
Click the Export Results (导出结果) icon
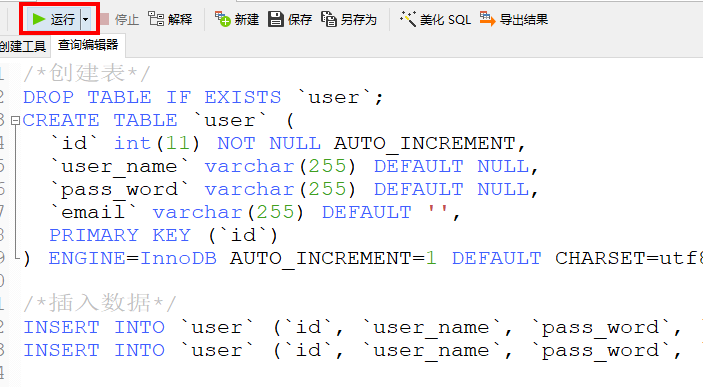click(x=487, y=19)
